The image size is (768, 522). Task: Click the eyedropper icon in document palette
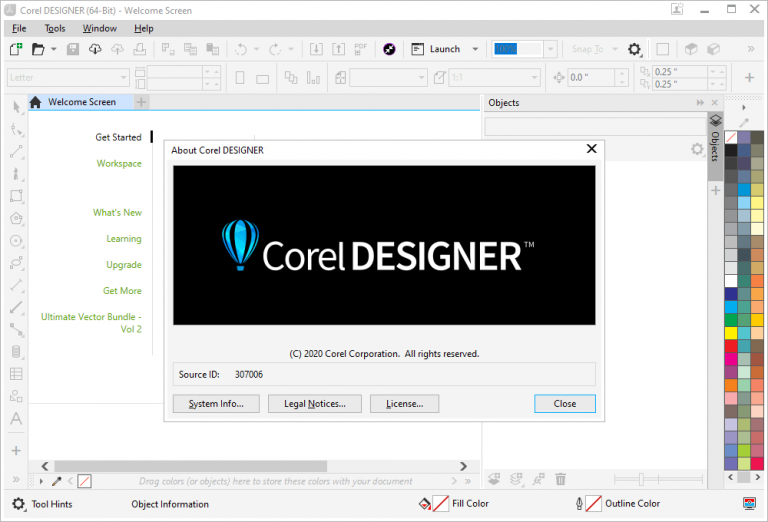pyautogui.click(x=57, y=481)
